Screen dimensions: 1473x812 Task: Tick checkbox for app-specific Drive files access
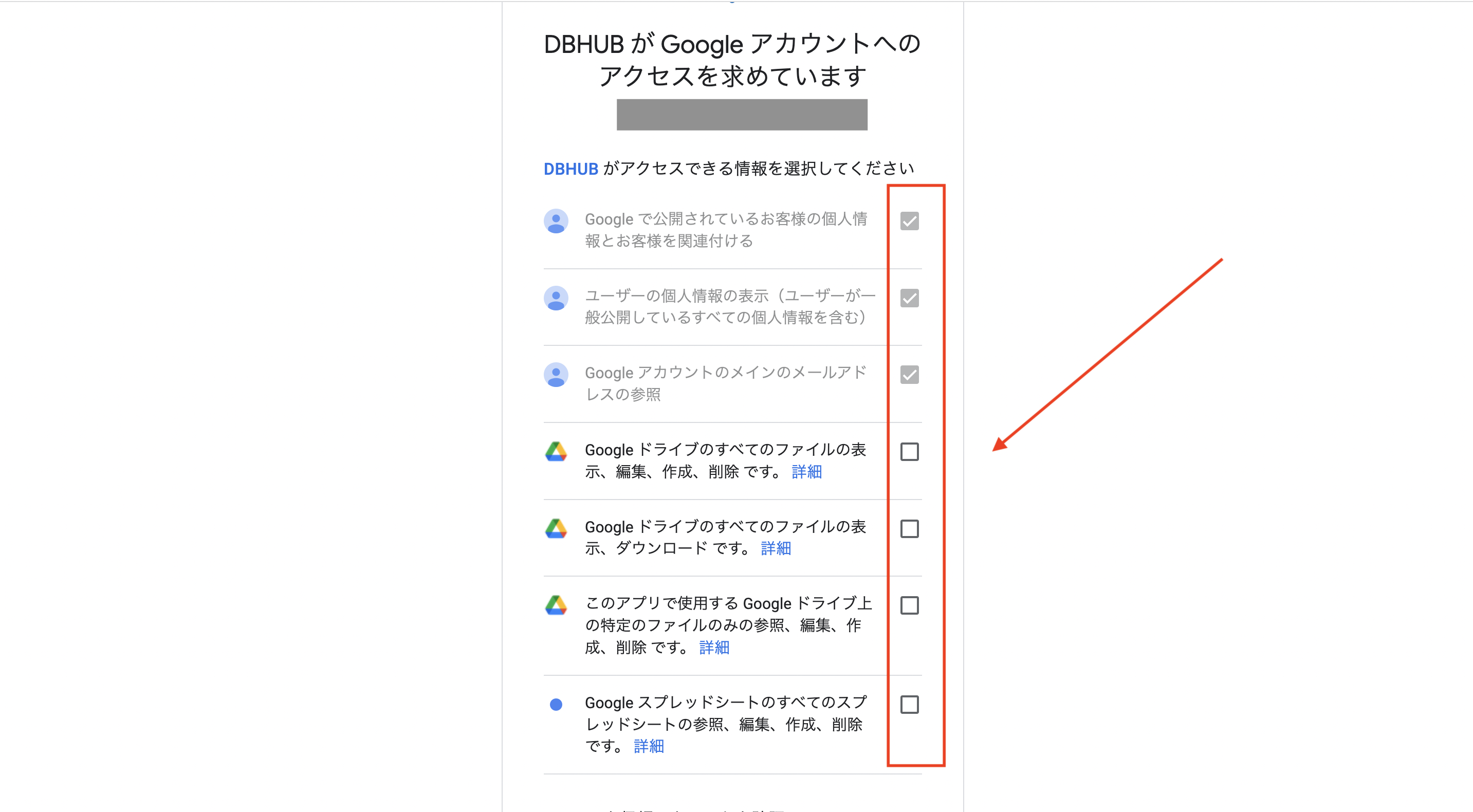coord(909,605)
